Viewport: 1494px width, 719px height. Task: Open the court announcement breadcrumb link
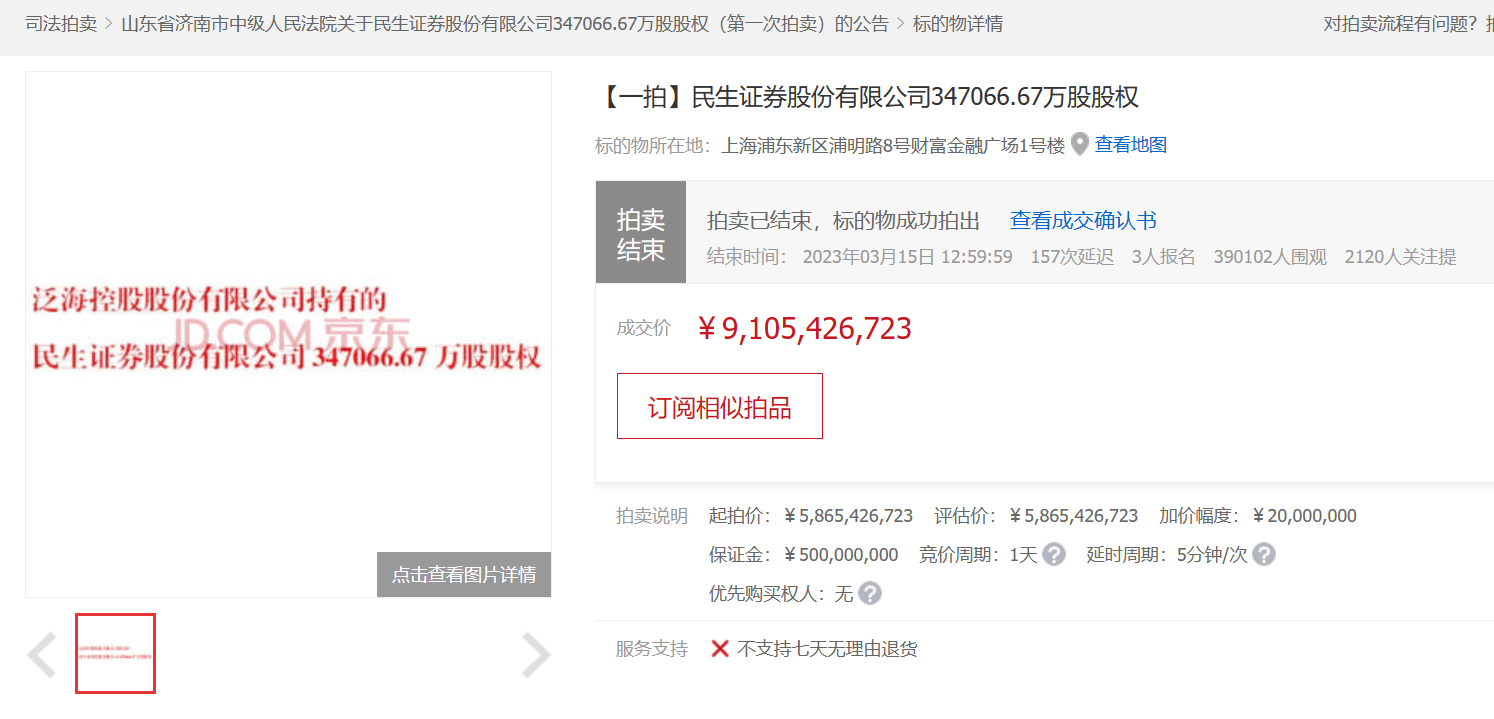click(x=505, y=24)
